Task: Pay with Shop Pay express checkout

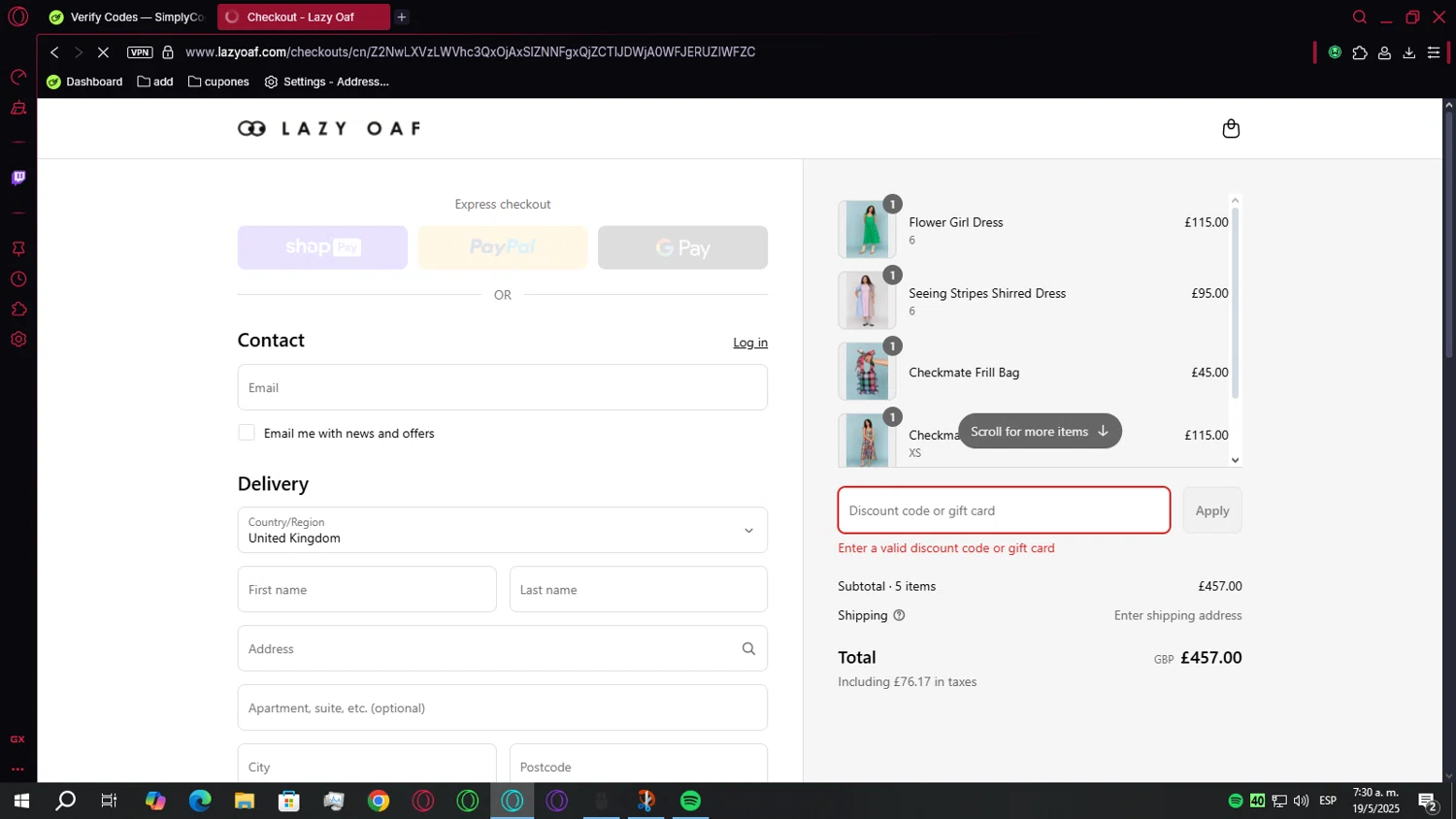Action: pyautogui.click(x=322, y=247)
